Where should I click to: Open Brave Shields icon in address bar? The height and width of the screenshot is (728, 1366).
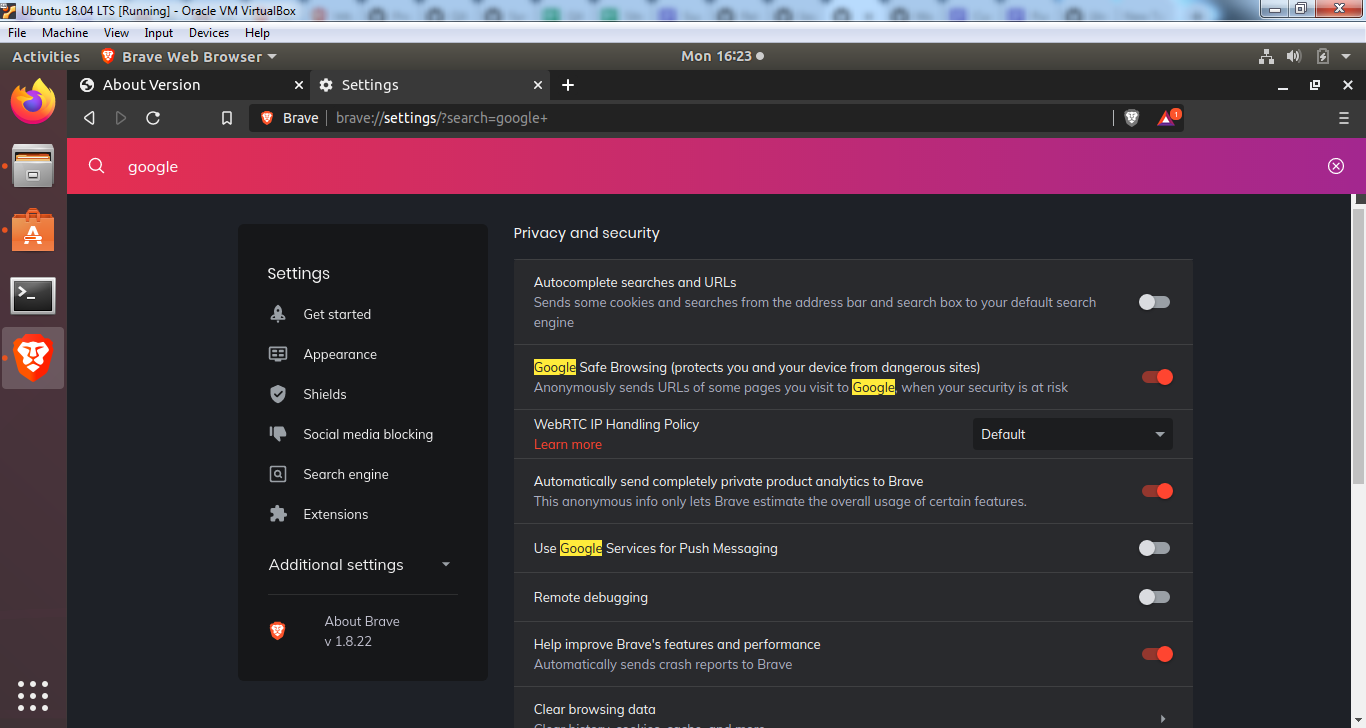click(x=1131, y=118)
